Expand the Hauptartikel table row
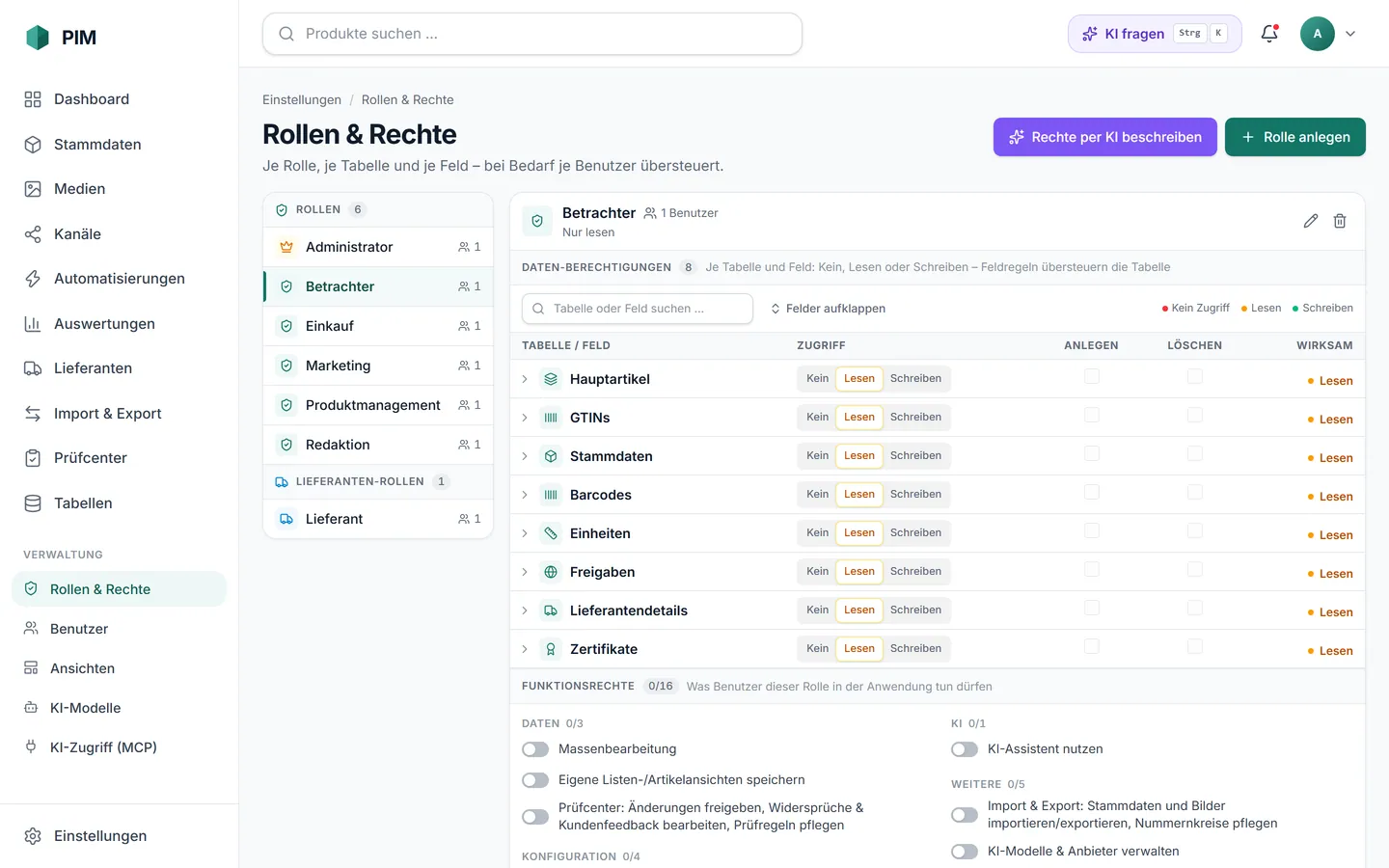Image resolution: width=1389 pixels, height=868 pixels. pos(525,379)
